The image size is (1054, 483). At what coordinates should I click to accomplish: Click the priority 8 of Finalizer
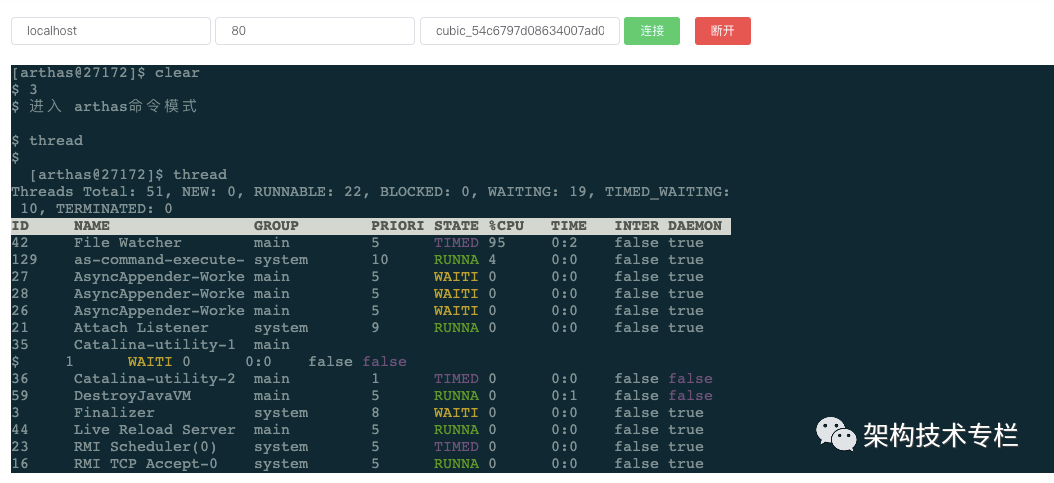(375, 412)
